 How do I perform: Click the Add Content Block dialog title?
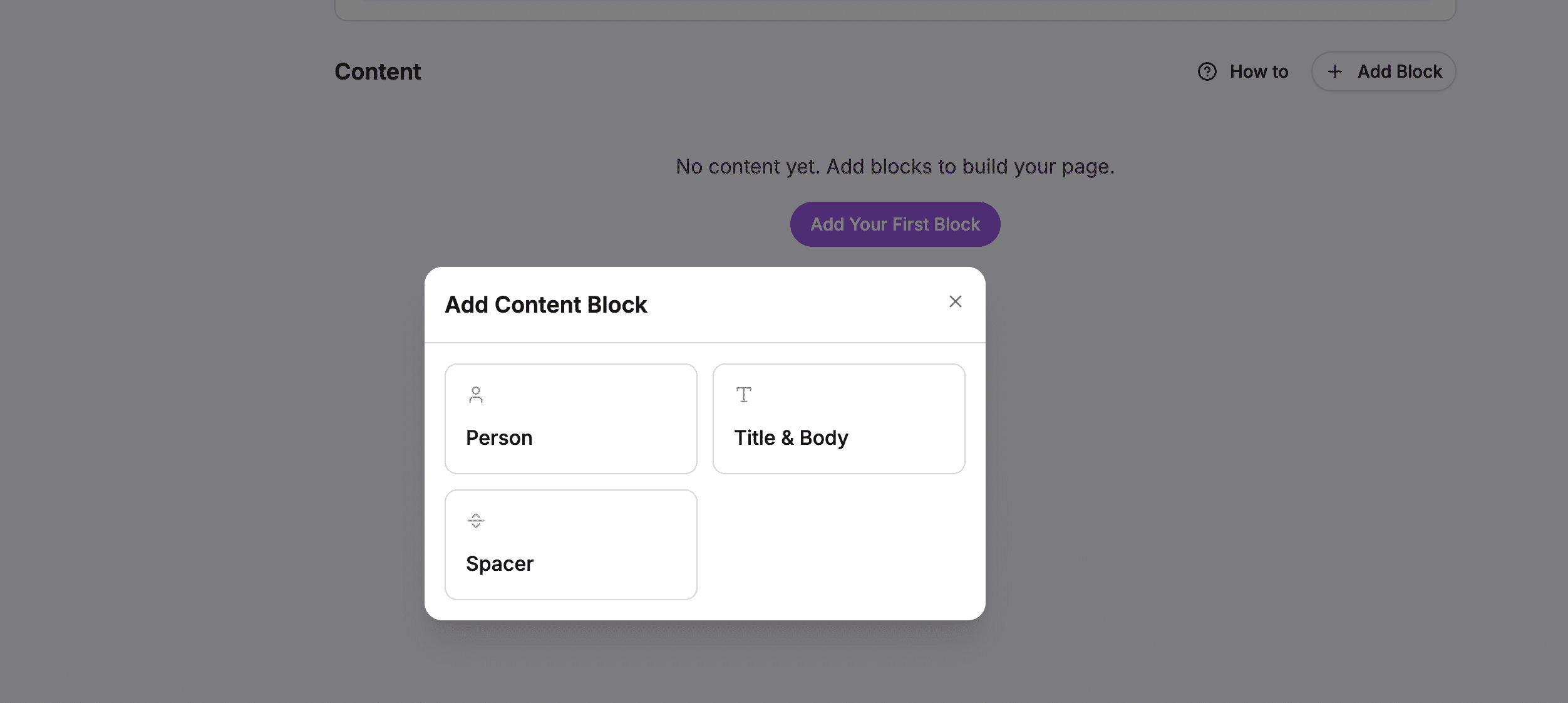[546, 305]
